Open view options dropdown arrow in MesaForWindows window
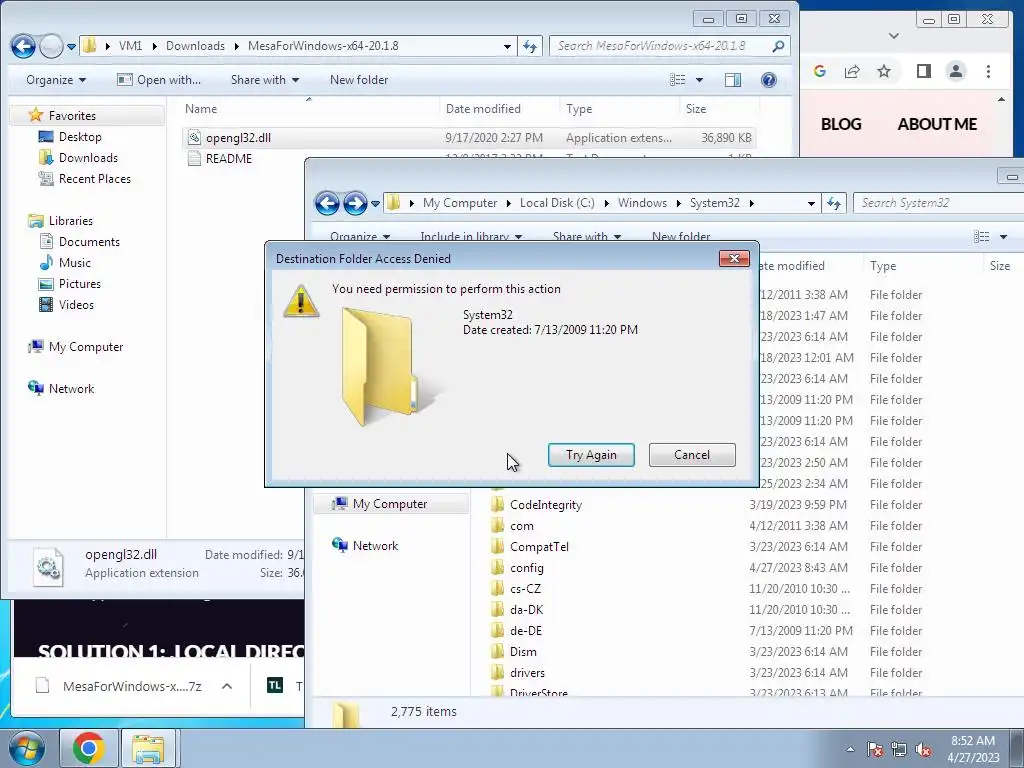1024x768 pixels. (699, 80)
